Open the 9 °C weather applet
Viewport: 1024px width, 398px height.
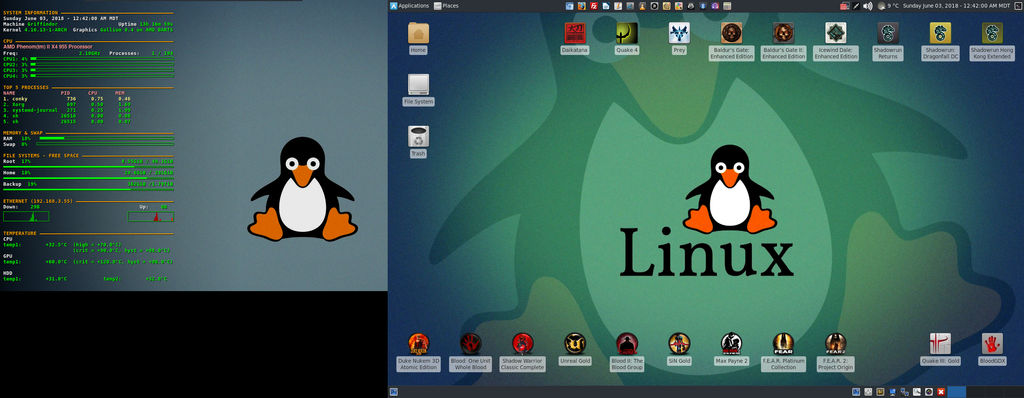coord(889,6)
